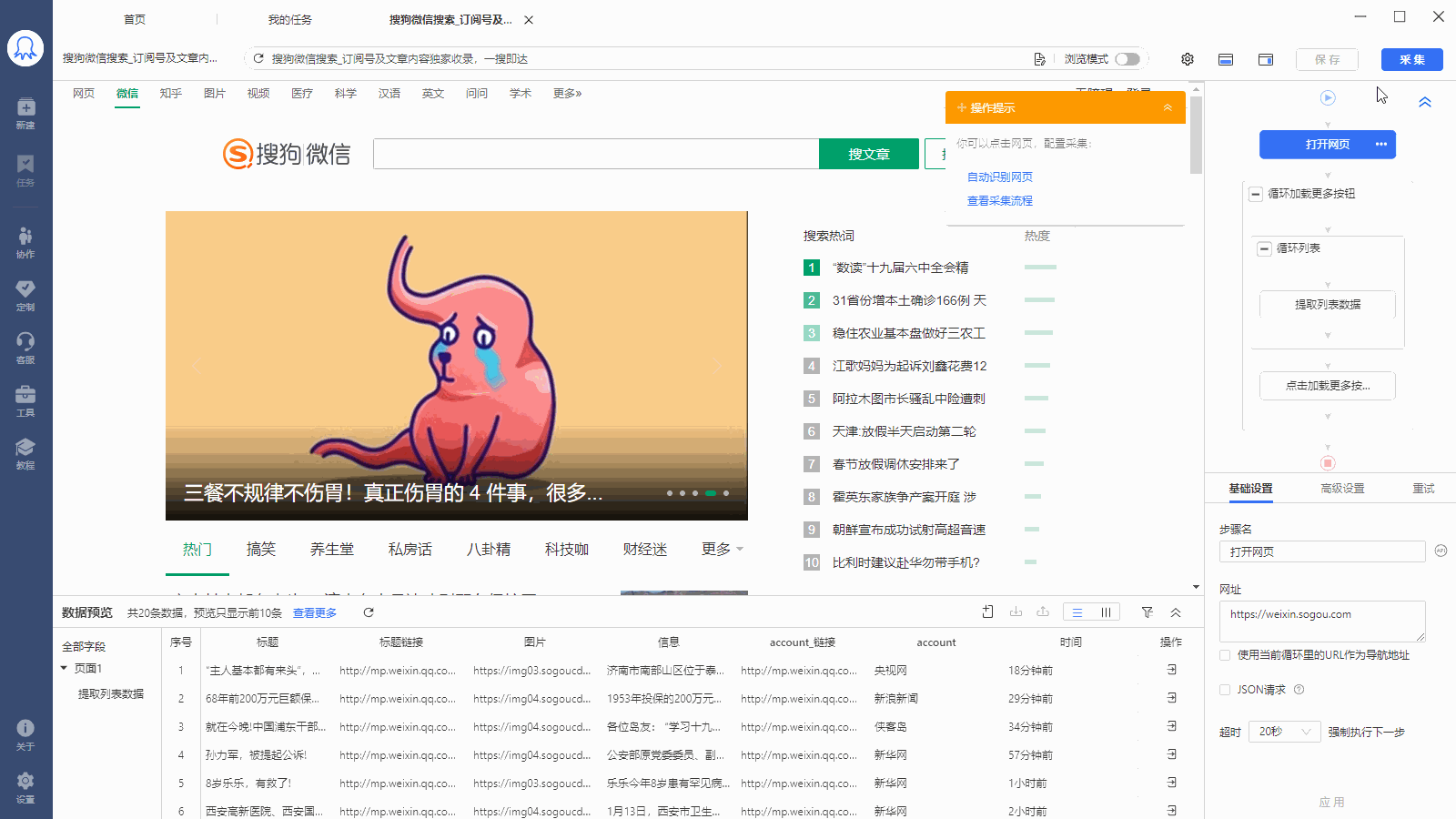Open settings gear in top toolbar
This screenshot has width=1456, height=819.
coord(1188,59)
